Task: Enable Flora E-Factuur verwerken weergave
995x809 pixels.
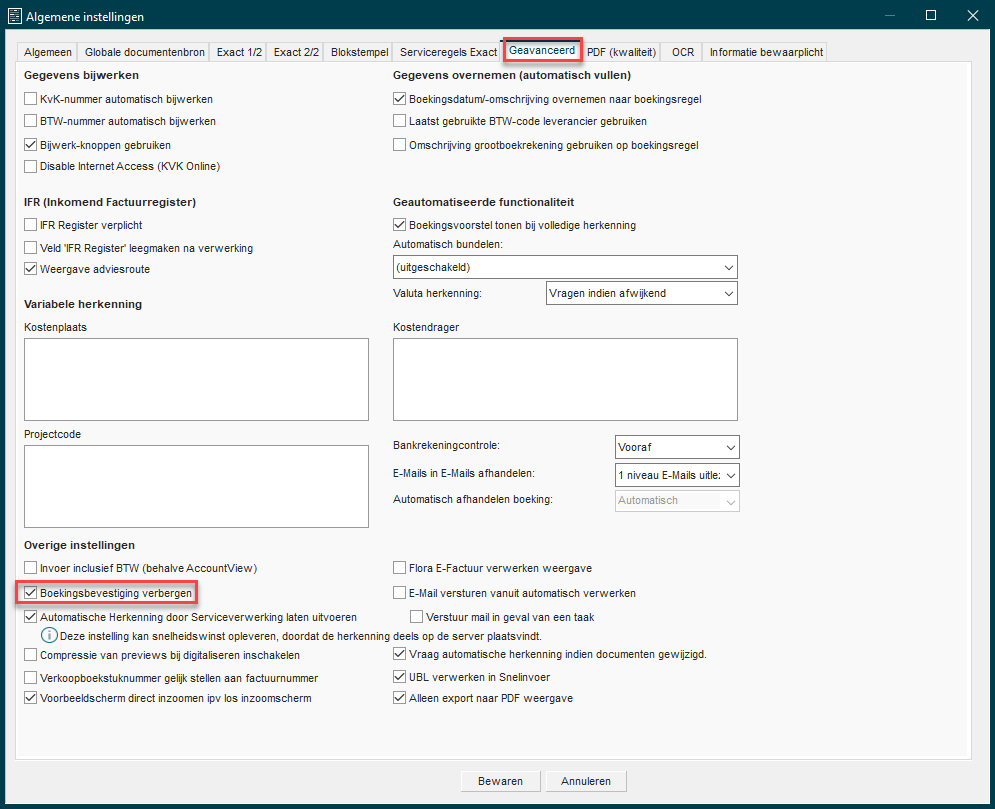Action: (400, 568)
